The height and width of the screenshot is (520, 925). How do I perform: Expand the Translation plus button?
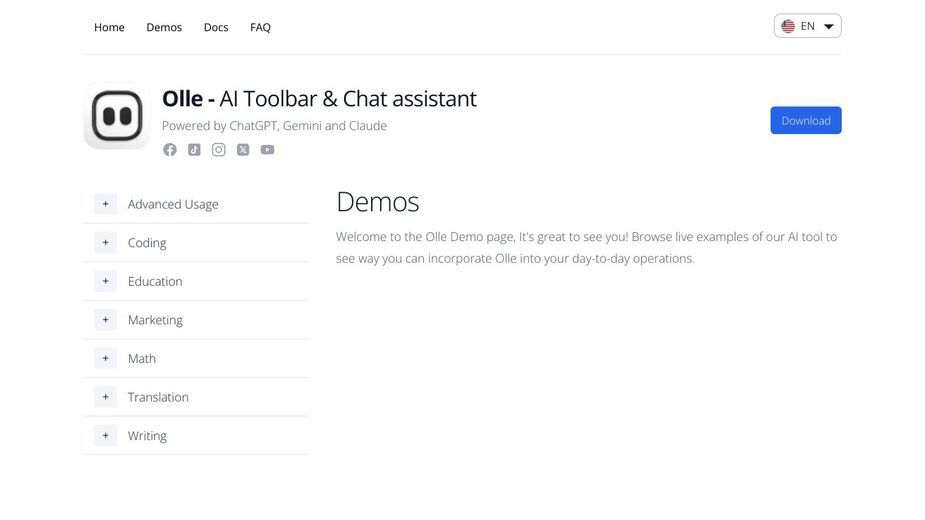click(106, 397)
